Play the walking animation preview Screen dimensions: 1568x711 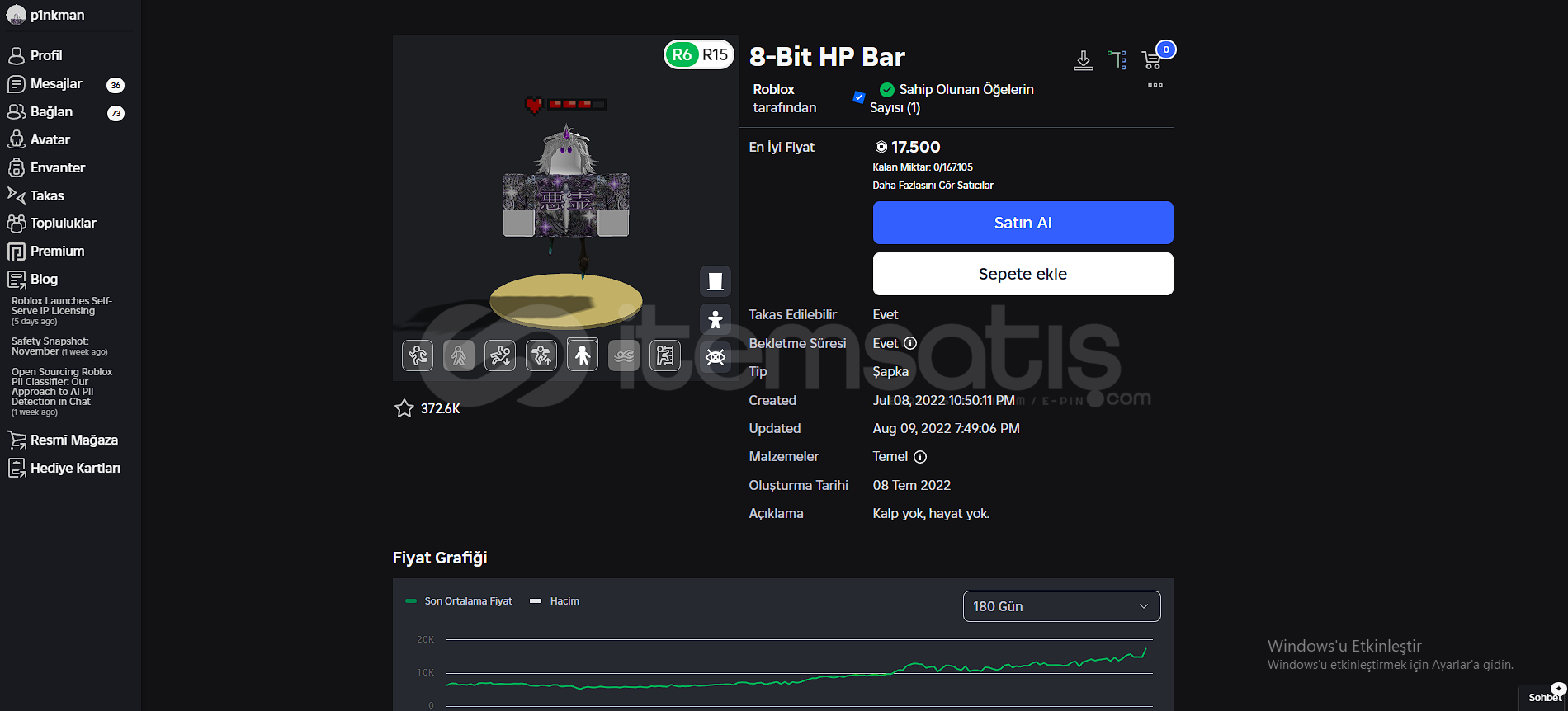[459, 355]
